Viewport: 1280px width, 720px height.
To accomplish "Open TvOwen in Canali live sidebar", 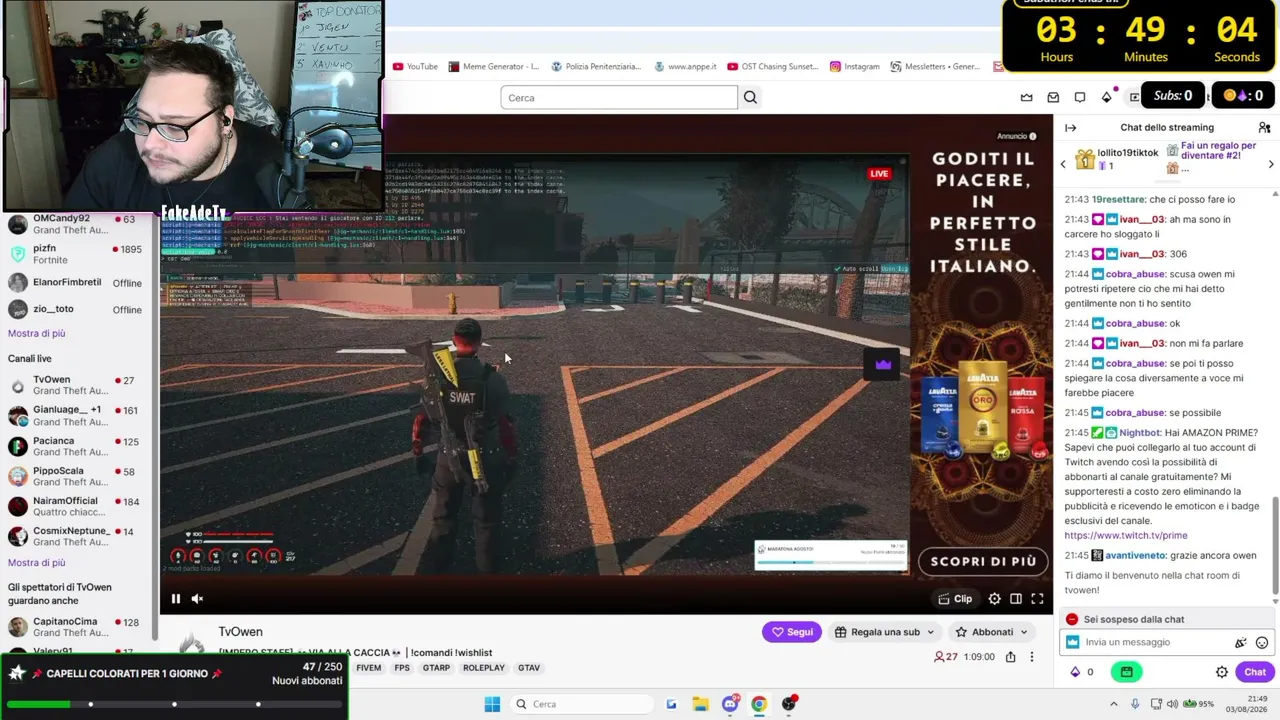I will [x=78, y=386].
